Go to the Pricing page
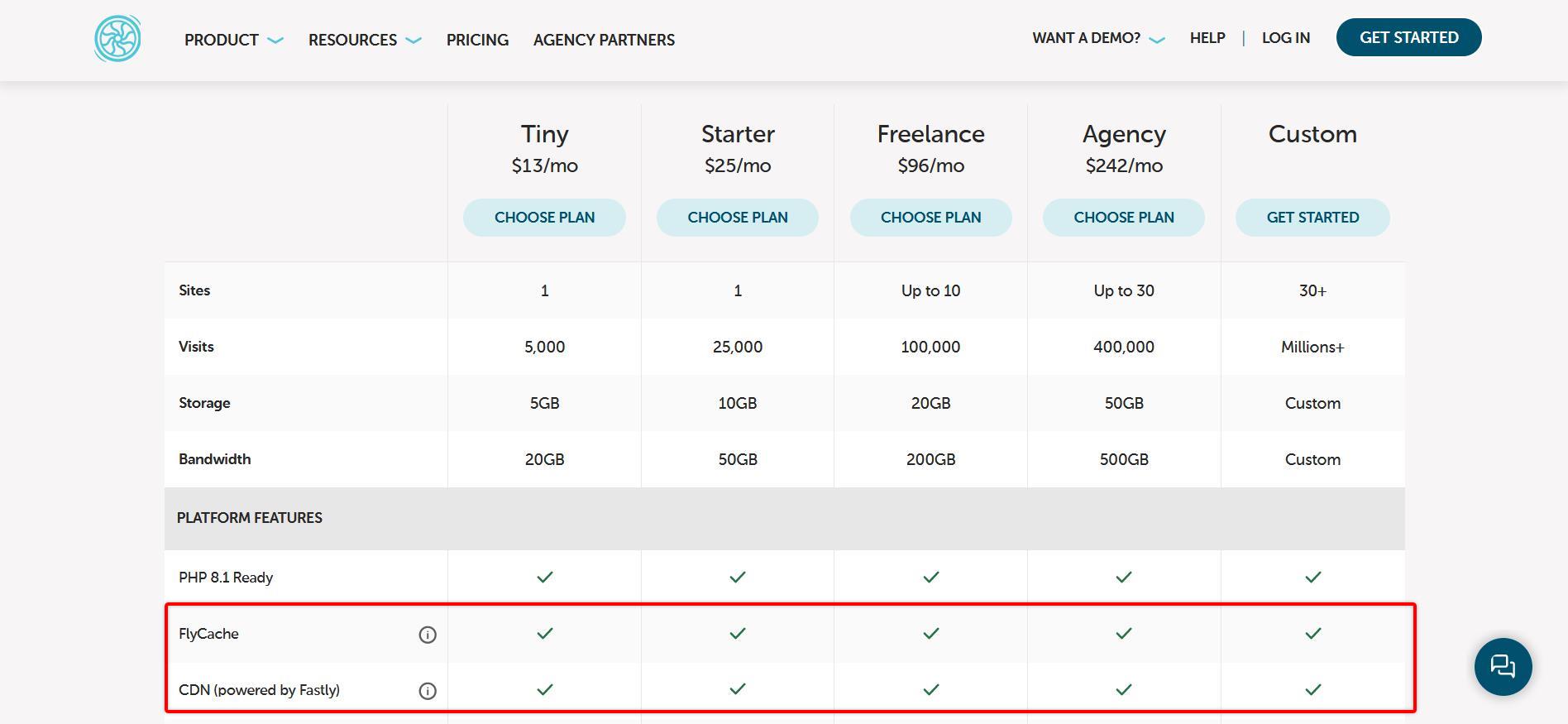1568x724 pixels. pyautogui.click(x=477, y=40)
